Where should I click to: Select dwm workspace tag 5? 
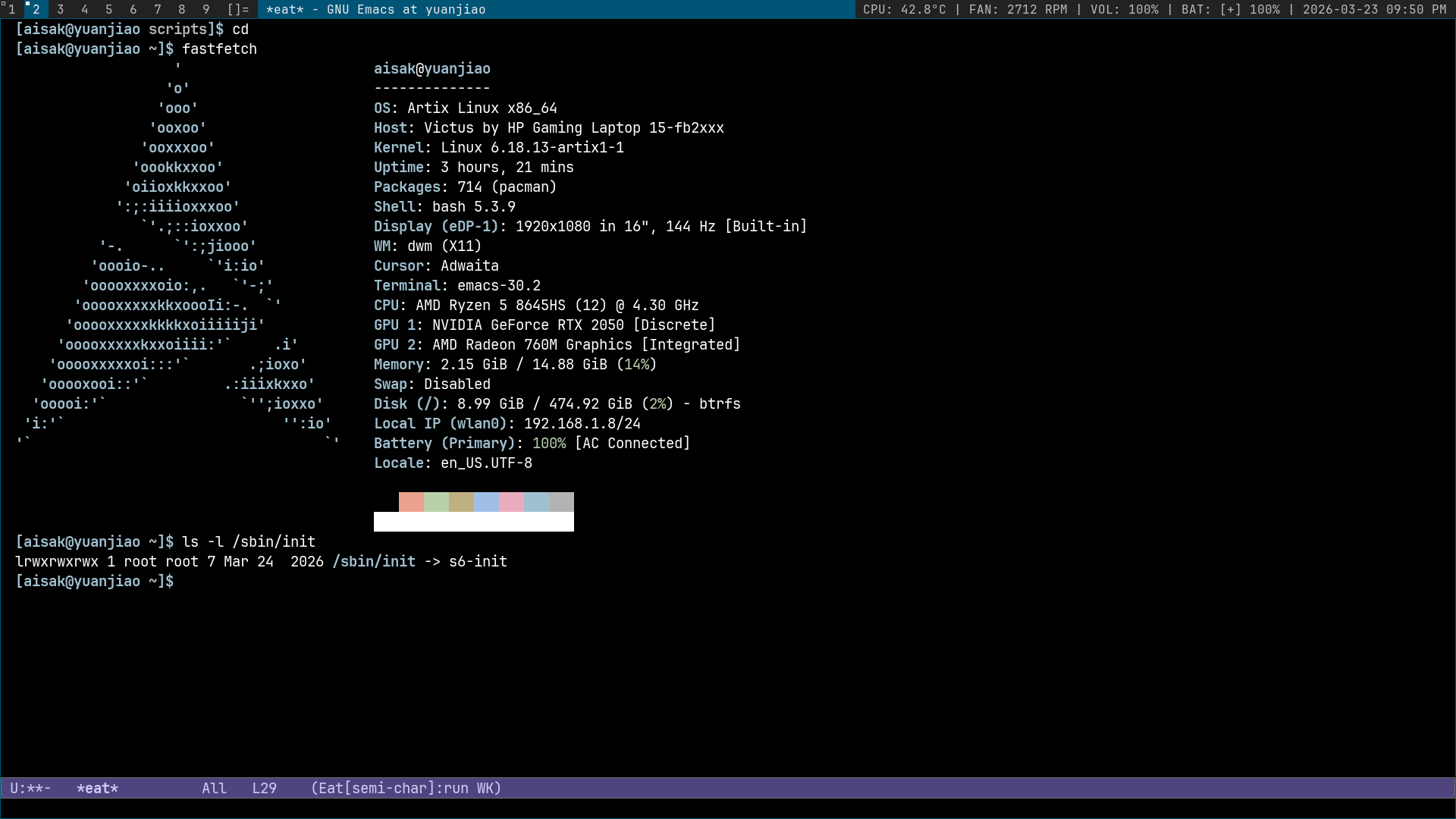point(109,9)
